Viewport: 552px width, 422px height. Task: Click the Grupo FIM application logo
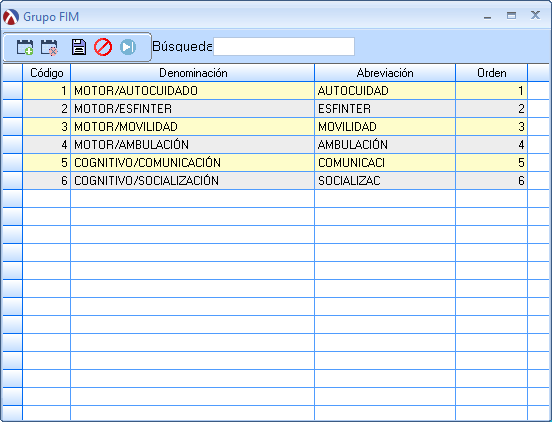click(x=11, y=17)
